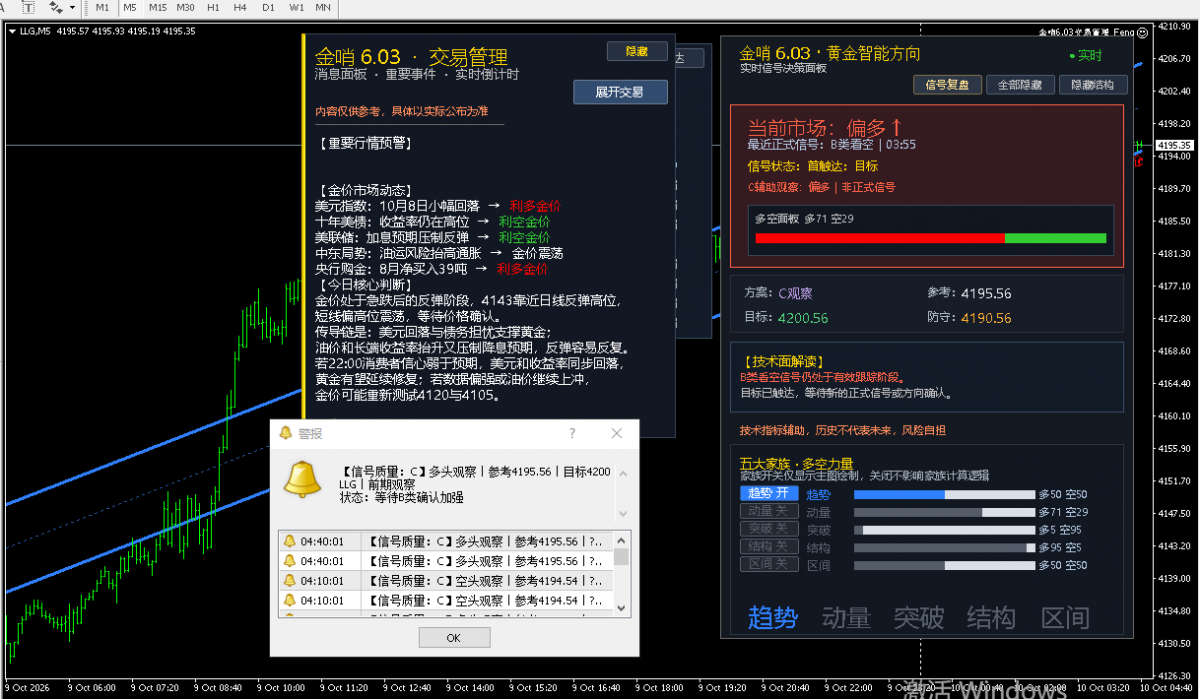1200x699 pixels.
Task: Click the 信号复盘 button
Action: coord(947,85)
